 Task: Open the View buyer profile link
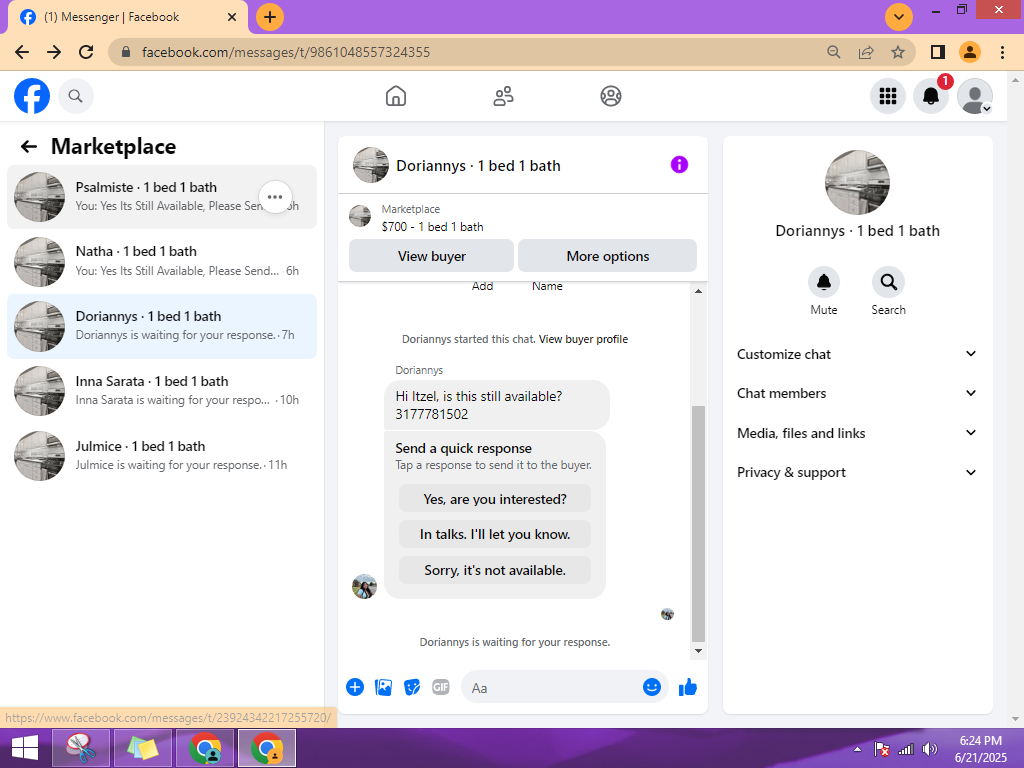tap(583, 339)
